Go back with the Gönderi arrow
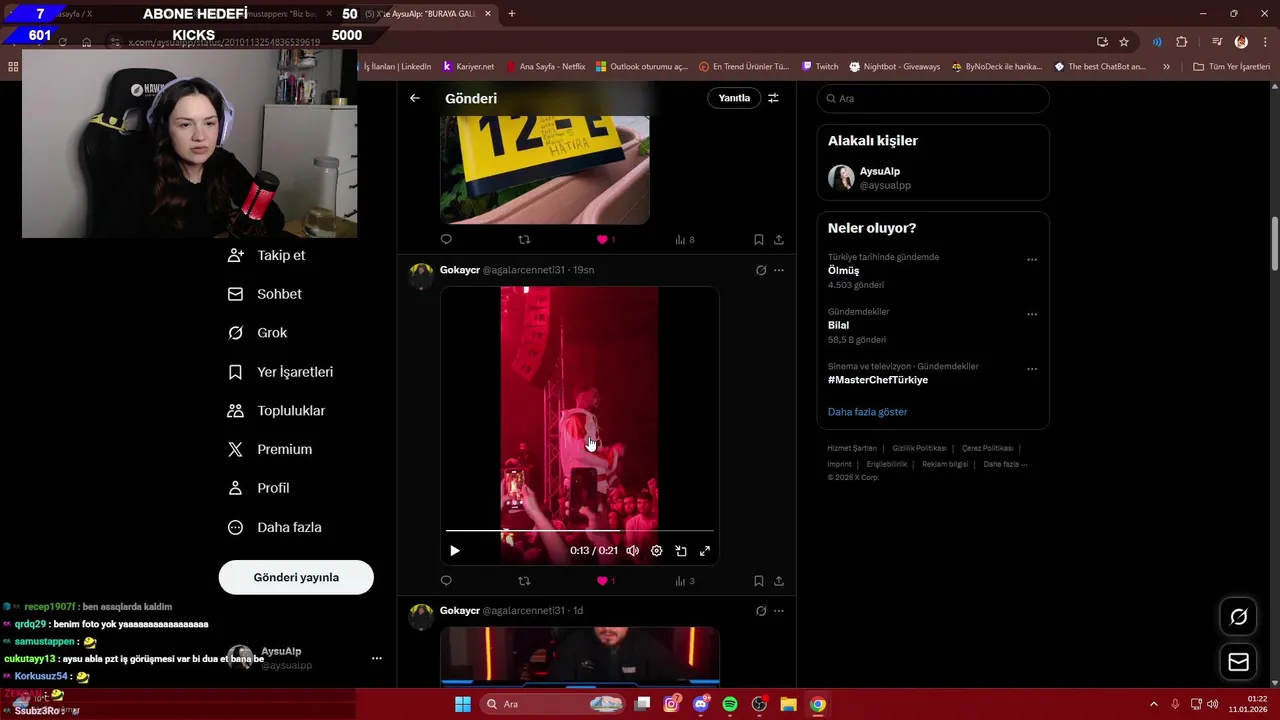Image resolution: width=1280 pixels, height=720 pixels. point(415,98)
